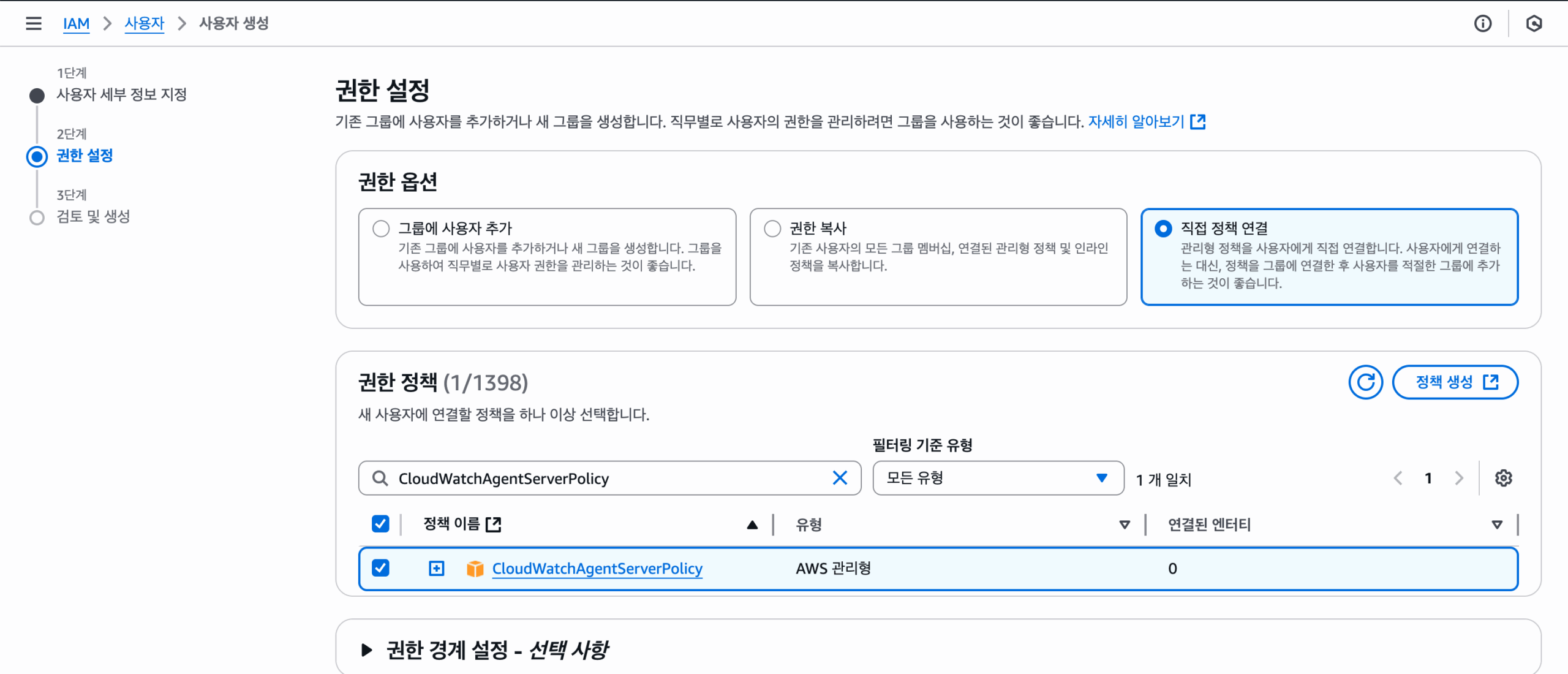Click the info circle icon

(x=1482, y=23)
